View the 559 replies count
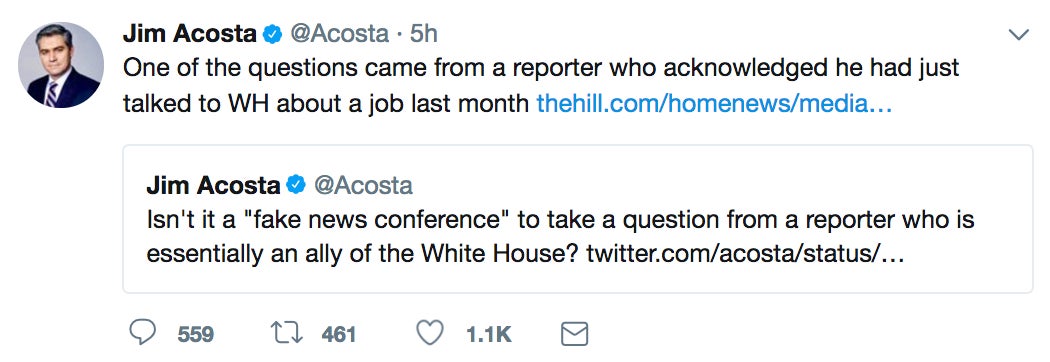The height and width of the screenshot is (362, 1050). (x=196, y=334)
